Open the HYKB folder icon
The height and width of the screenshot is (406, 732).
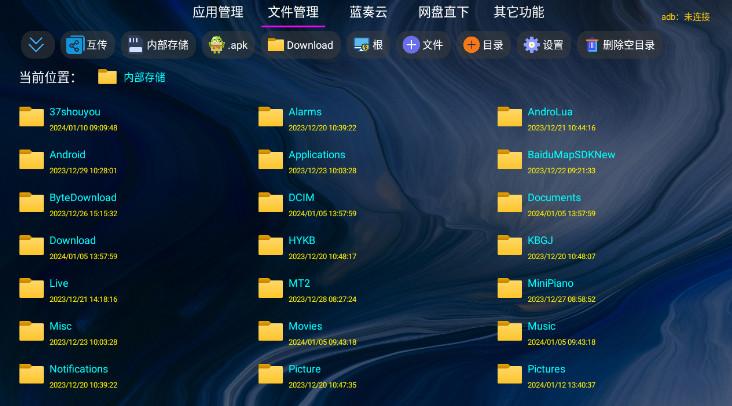[271, 245]
